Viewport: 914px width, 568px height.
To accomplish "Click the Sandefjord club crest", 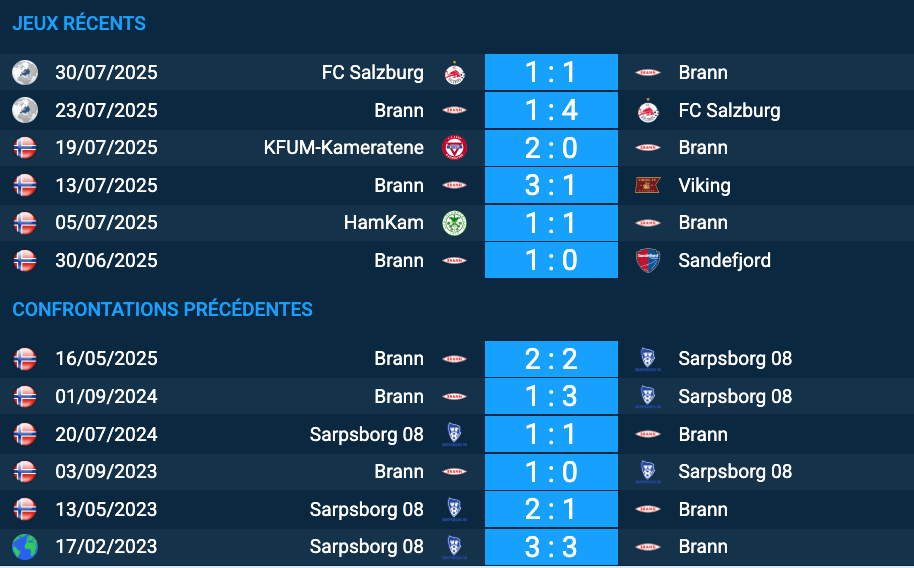I will click(x=647, y=260).
